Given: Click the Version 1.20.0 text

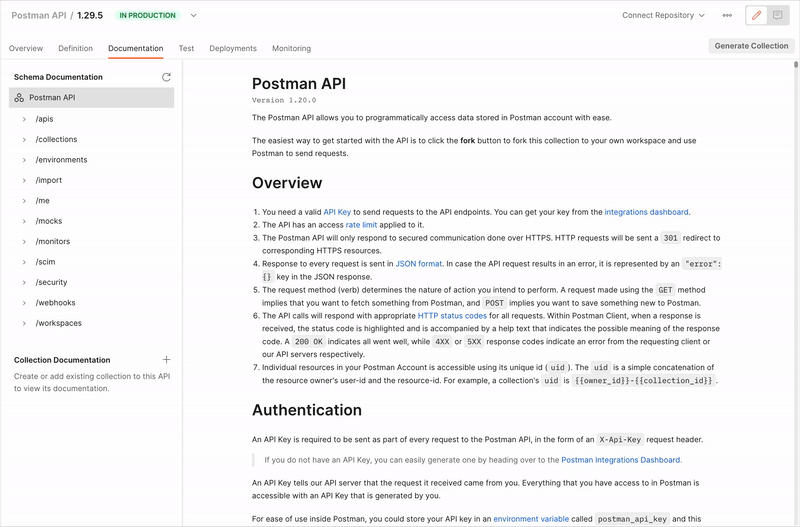Looking at the screenshot, I should (x=284, y=101).
